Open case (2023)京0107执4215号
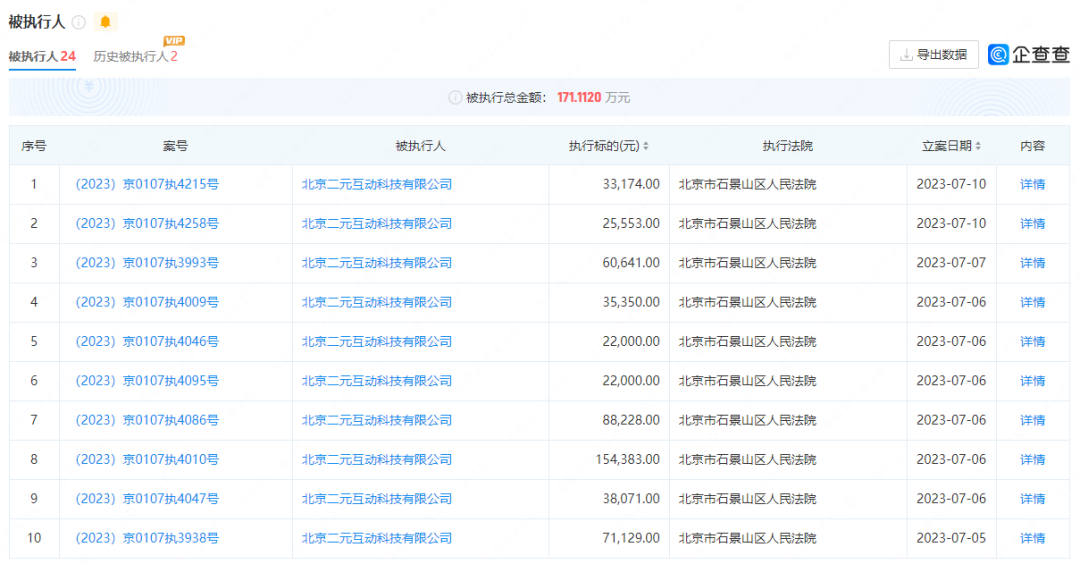The height and width of the screenshot is (564, 1080). pos(147,185)
